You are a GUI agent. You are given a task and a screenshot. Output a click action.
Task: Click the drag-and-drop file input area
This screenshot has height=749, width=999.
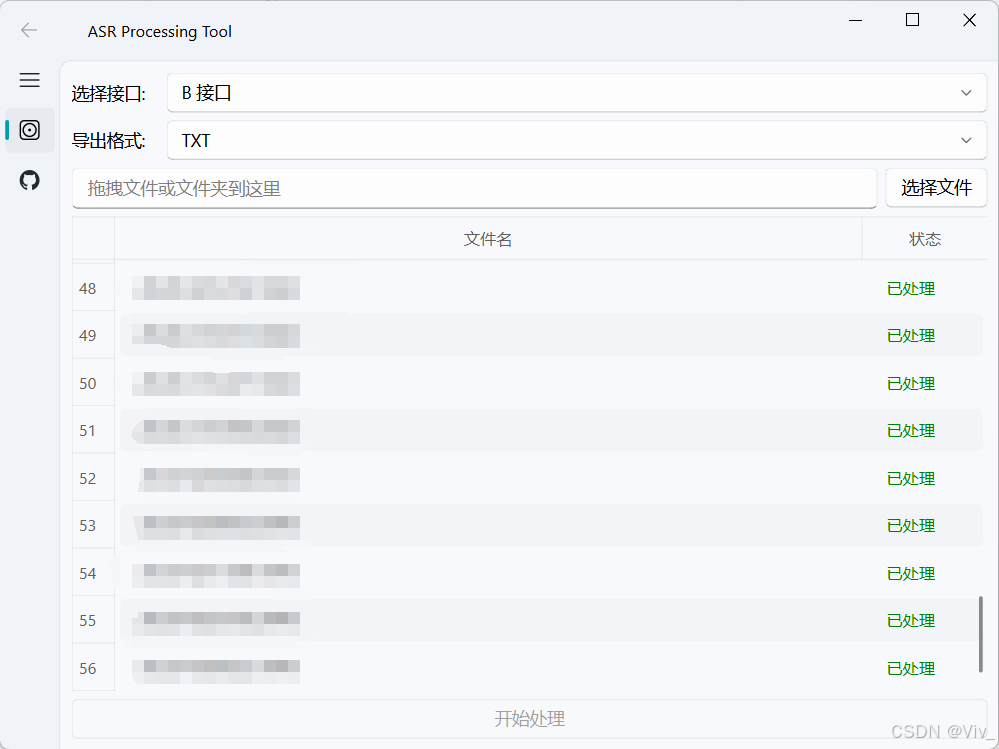click(474, 187)
